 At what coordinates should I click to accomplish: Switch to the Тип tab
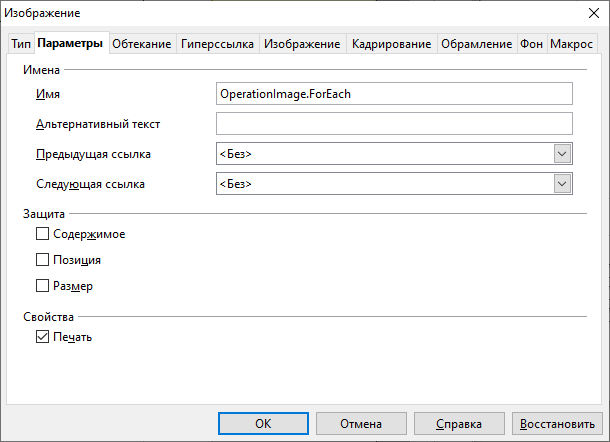[x=20, y=45]
